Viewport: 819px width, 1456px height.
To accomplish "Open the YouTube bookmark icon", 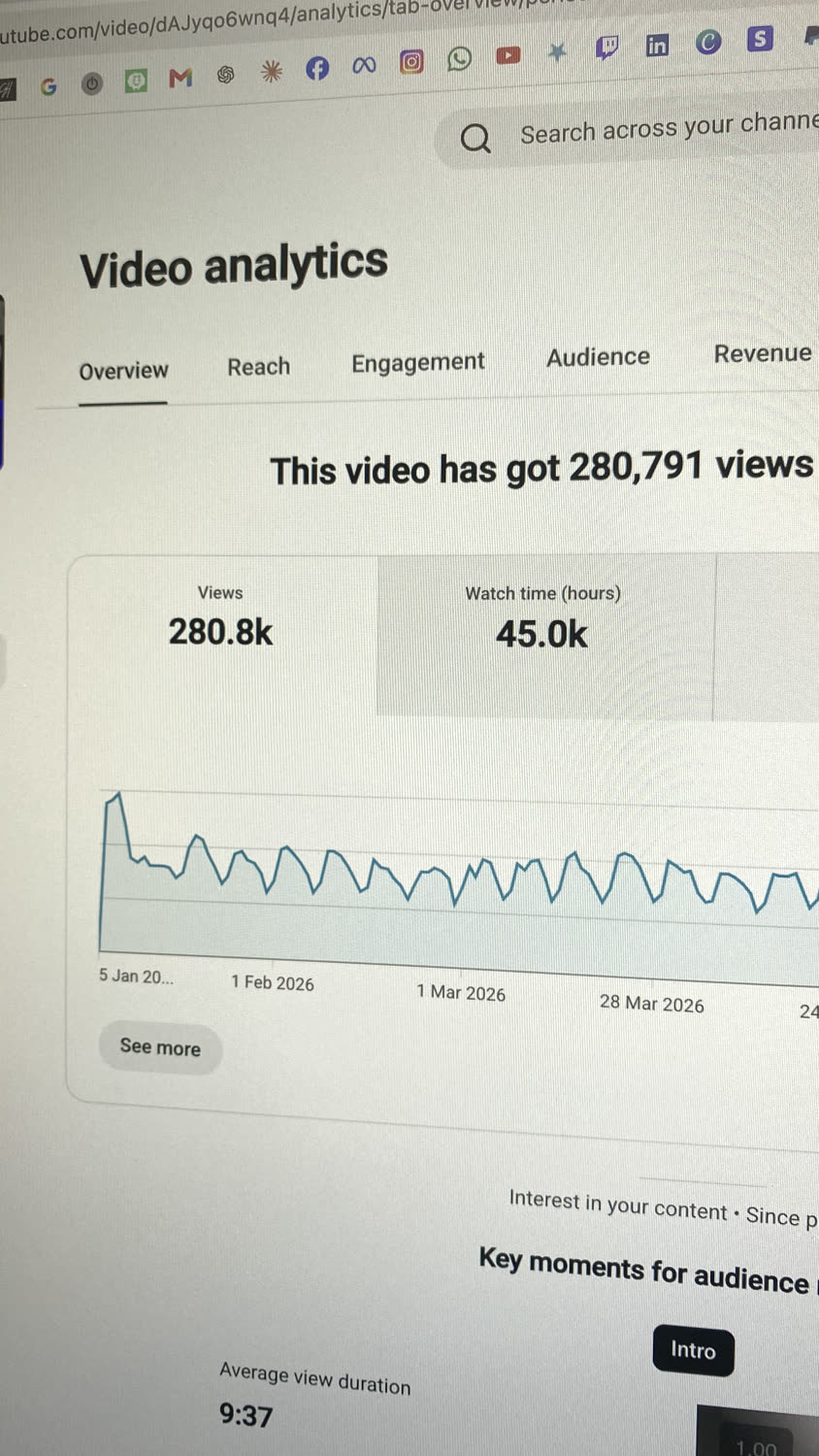I will (508, 55).
